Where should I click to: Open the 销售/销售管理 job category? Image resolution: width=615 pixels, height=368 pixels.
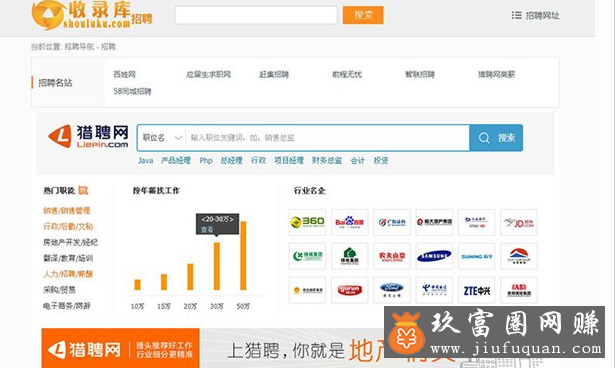pyautogui.click(x=67, y=211)
